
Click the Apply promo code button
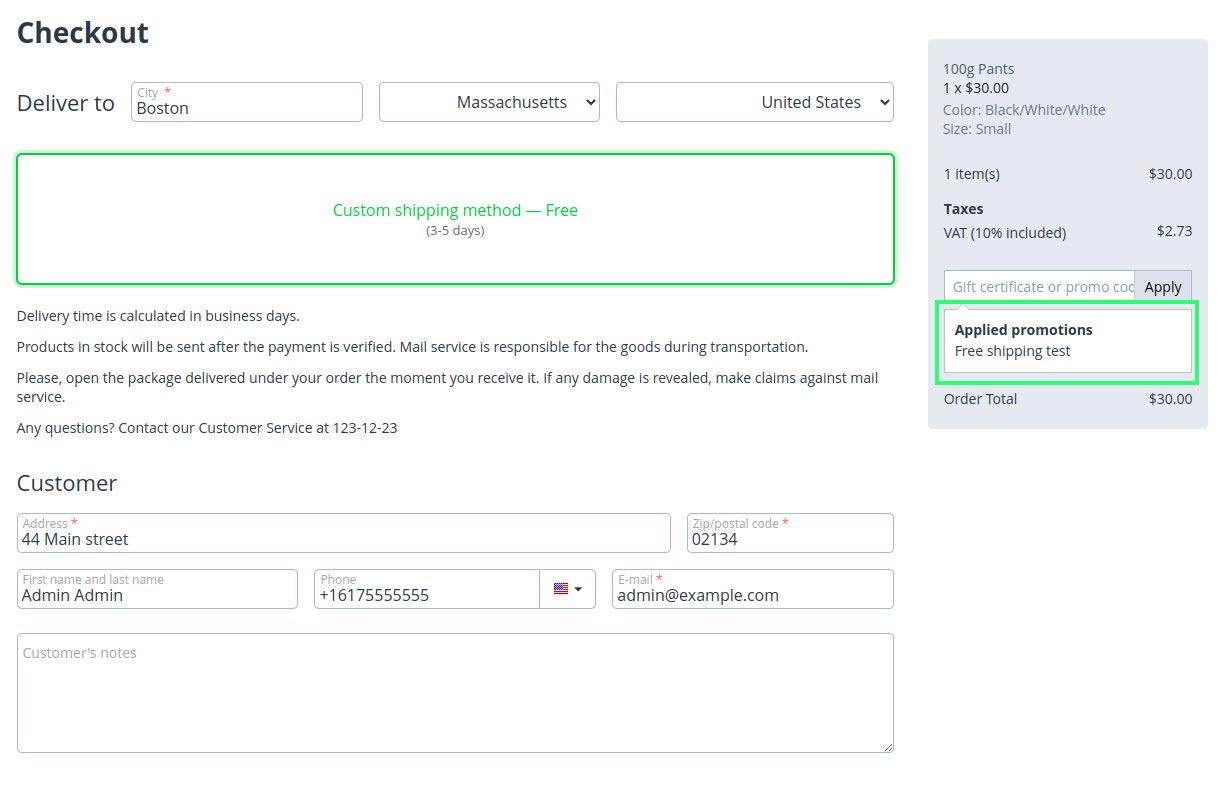point(1163,287)
